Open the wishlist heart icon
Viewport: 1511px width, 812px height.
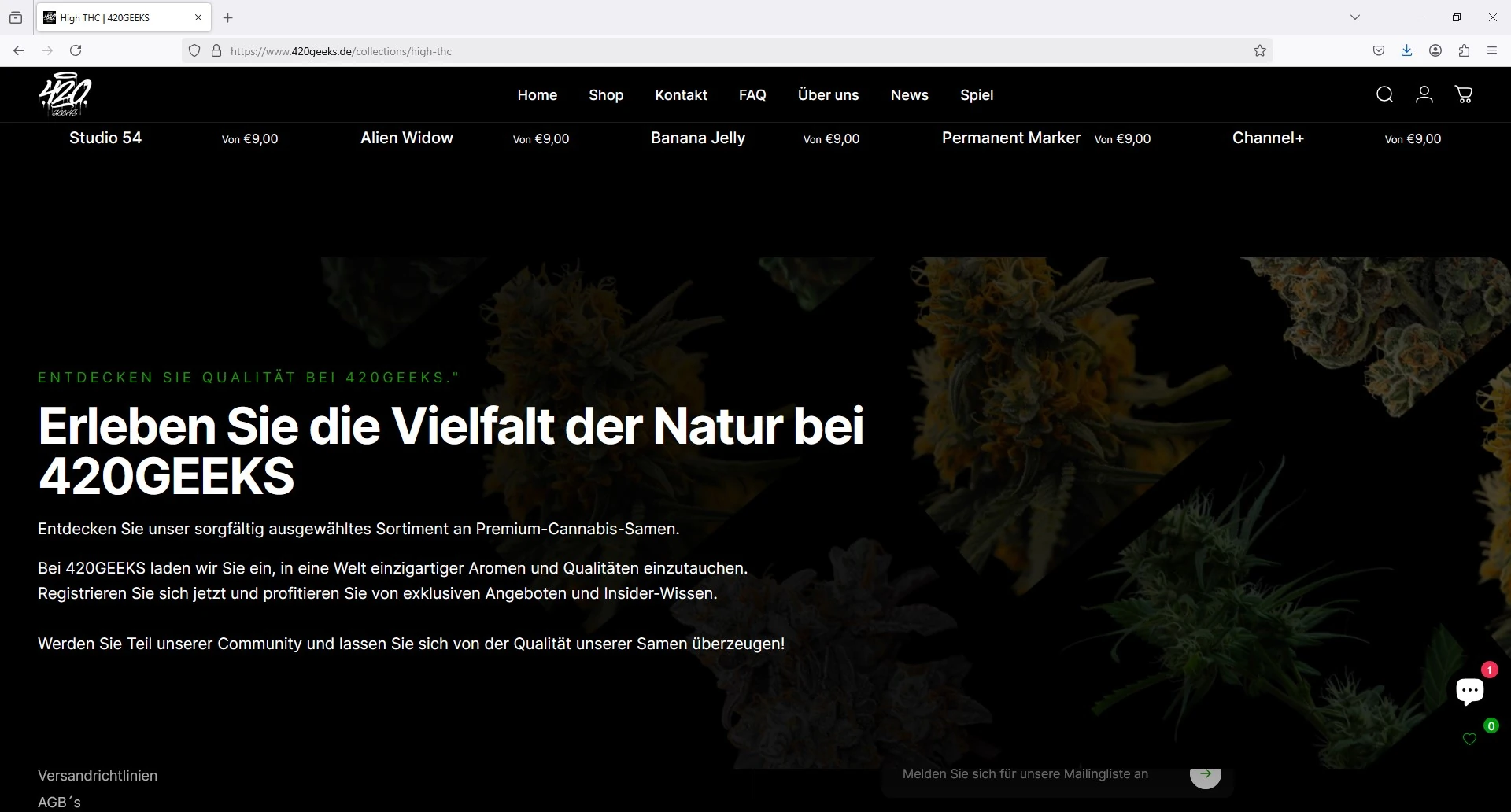pos(1469,739)
